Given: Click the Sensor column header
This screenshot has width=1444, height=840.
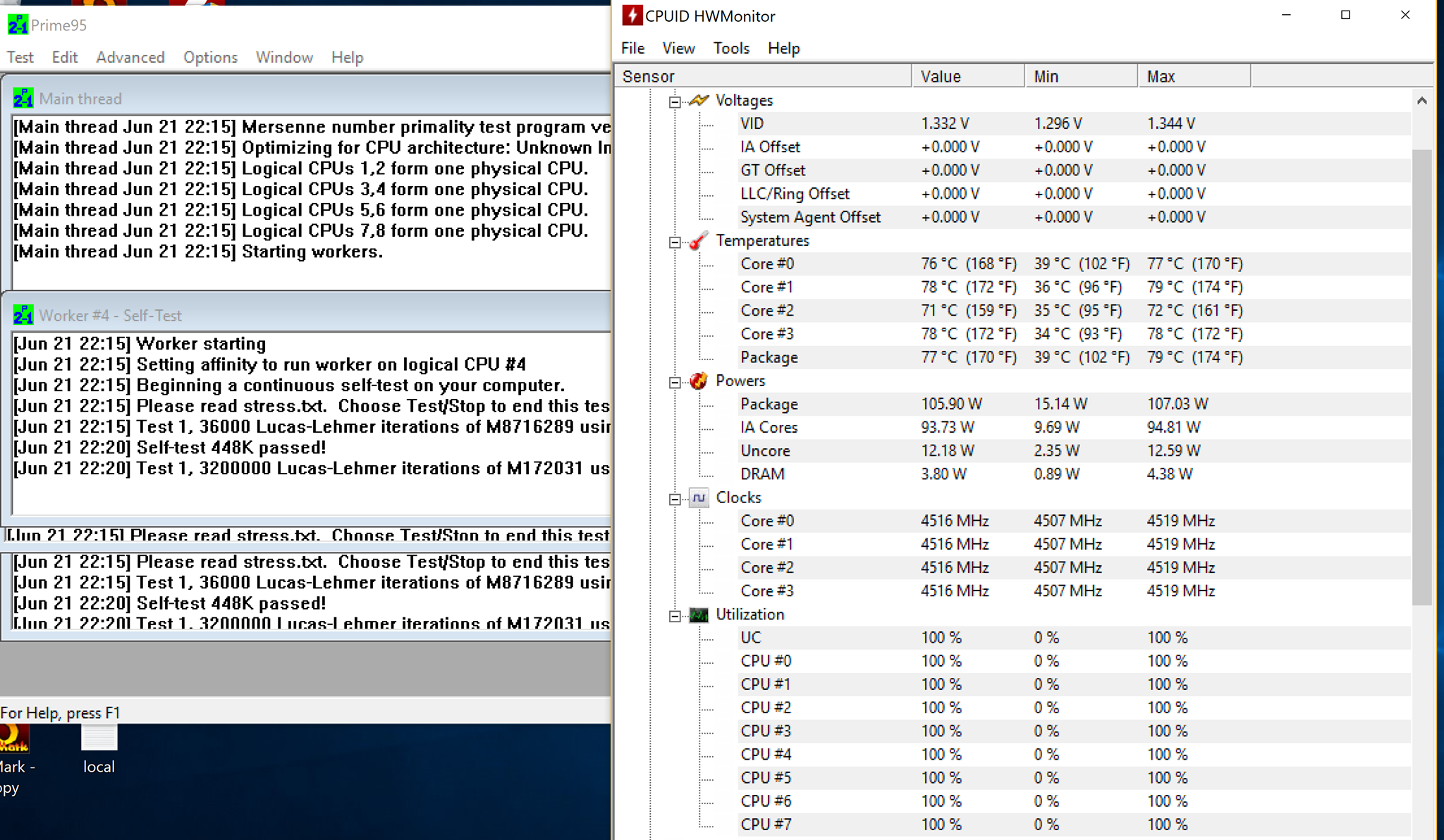Looking at the screenshot, I should (x=764, y=76).
